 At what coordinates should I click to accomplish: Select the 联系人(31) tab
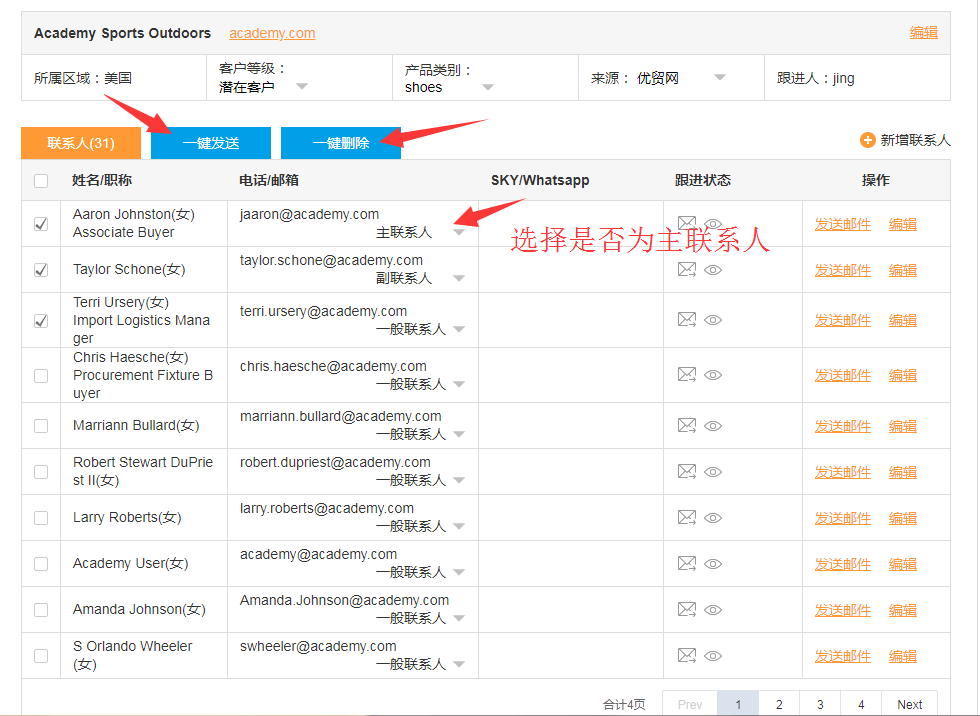81,143
